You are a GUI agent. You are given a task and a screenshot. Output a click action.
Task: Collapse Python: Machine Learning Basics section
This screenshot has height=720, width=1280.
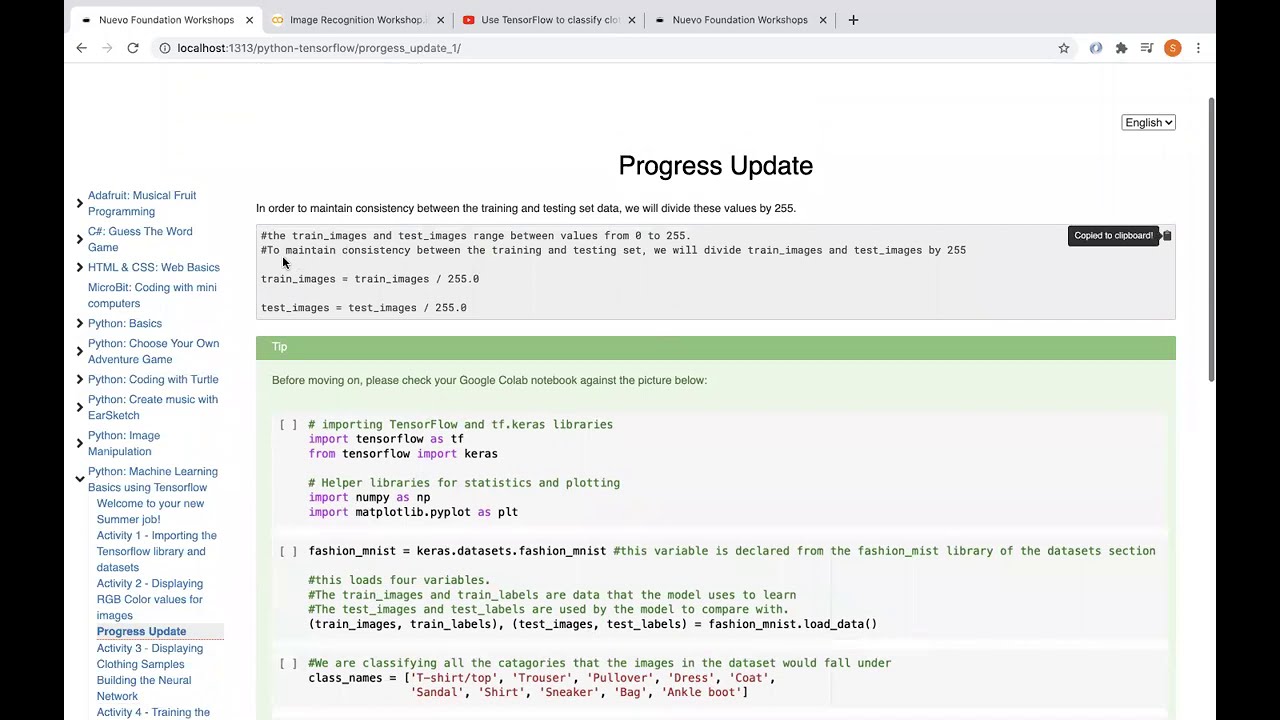[80, 479]
